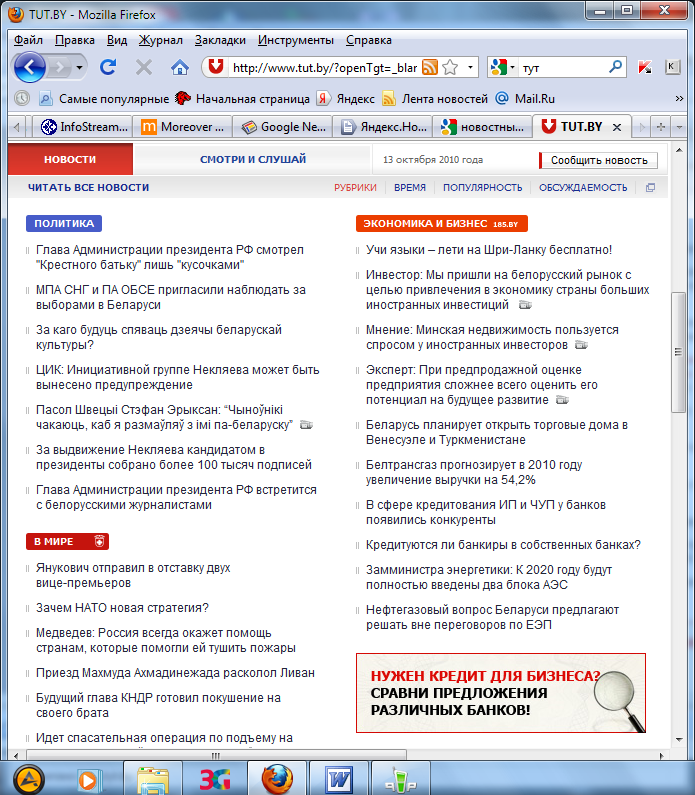The height and width of the screenshot is (795, 695).
Task: Click camera icon beside Инвестор headline
Action: (x=525, y=305)
